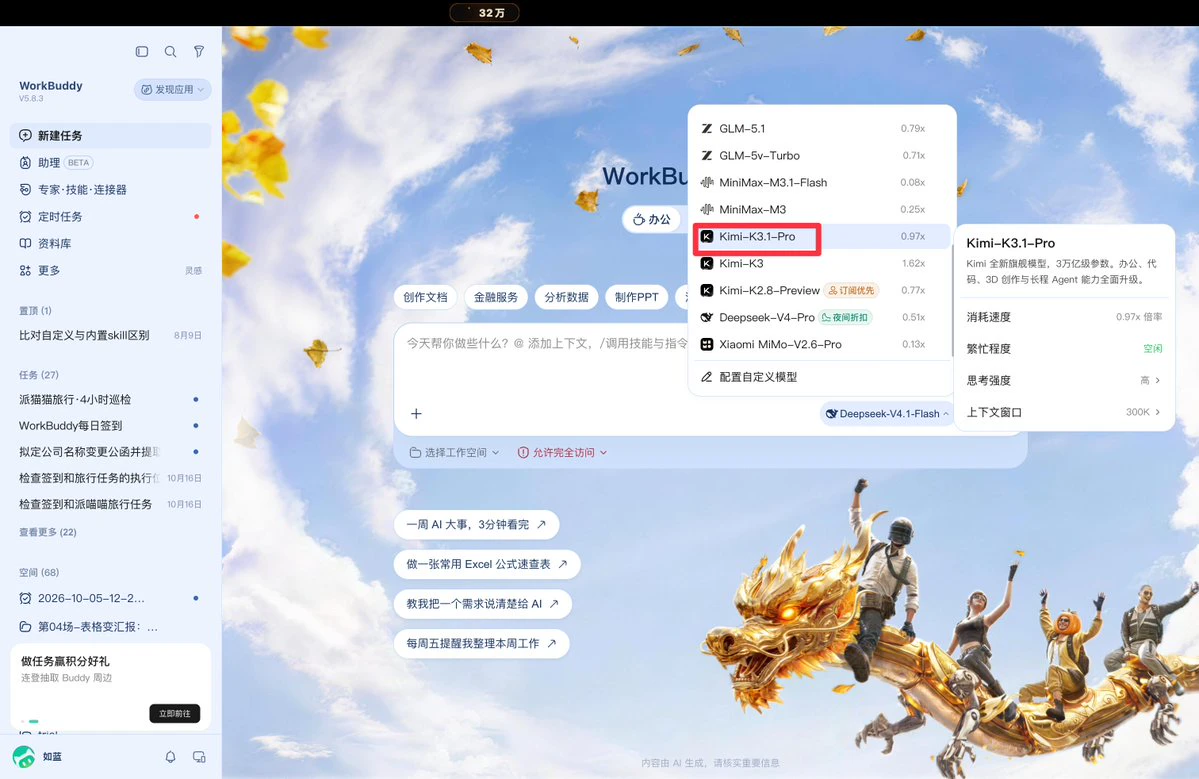Screen dimensions: 1199x779
Task: Open 一周 AI 大事，3分钟看完 suggestion
Action: tap(476, 524)
